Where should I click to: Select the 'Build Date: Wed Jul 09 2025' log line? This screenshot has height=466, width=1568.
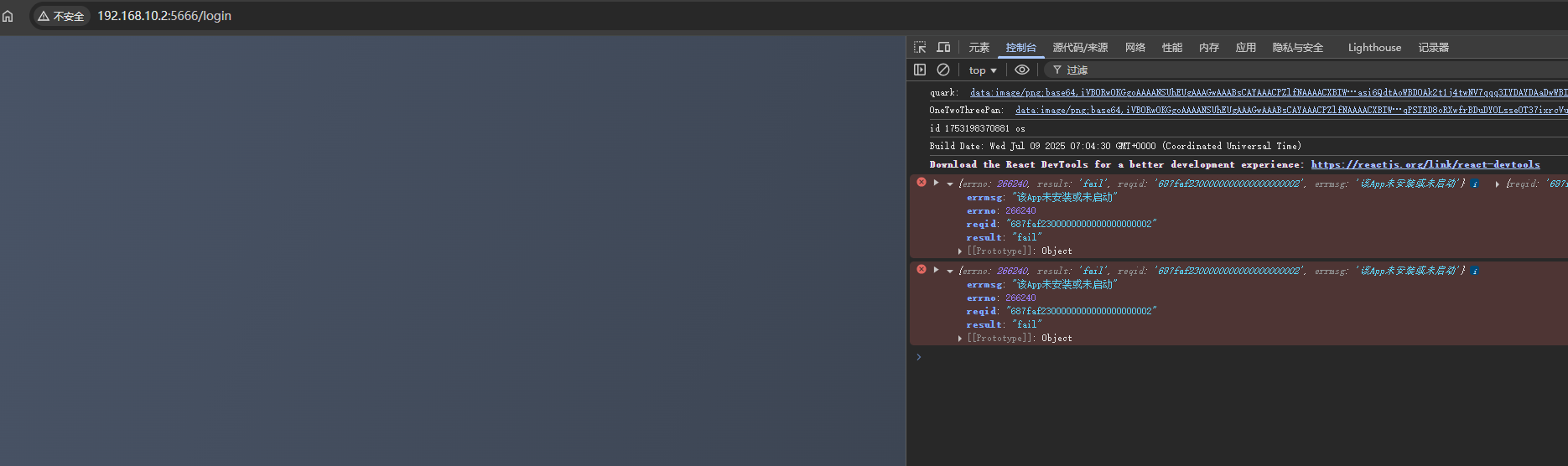pos(1115,146)
